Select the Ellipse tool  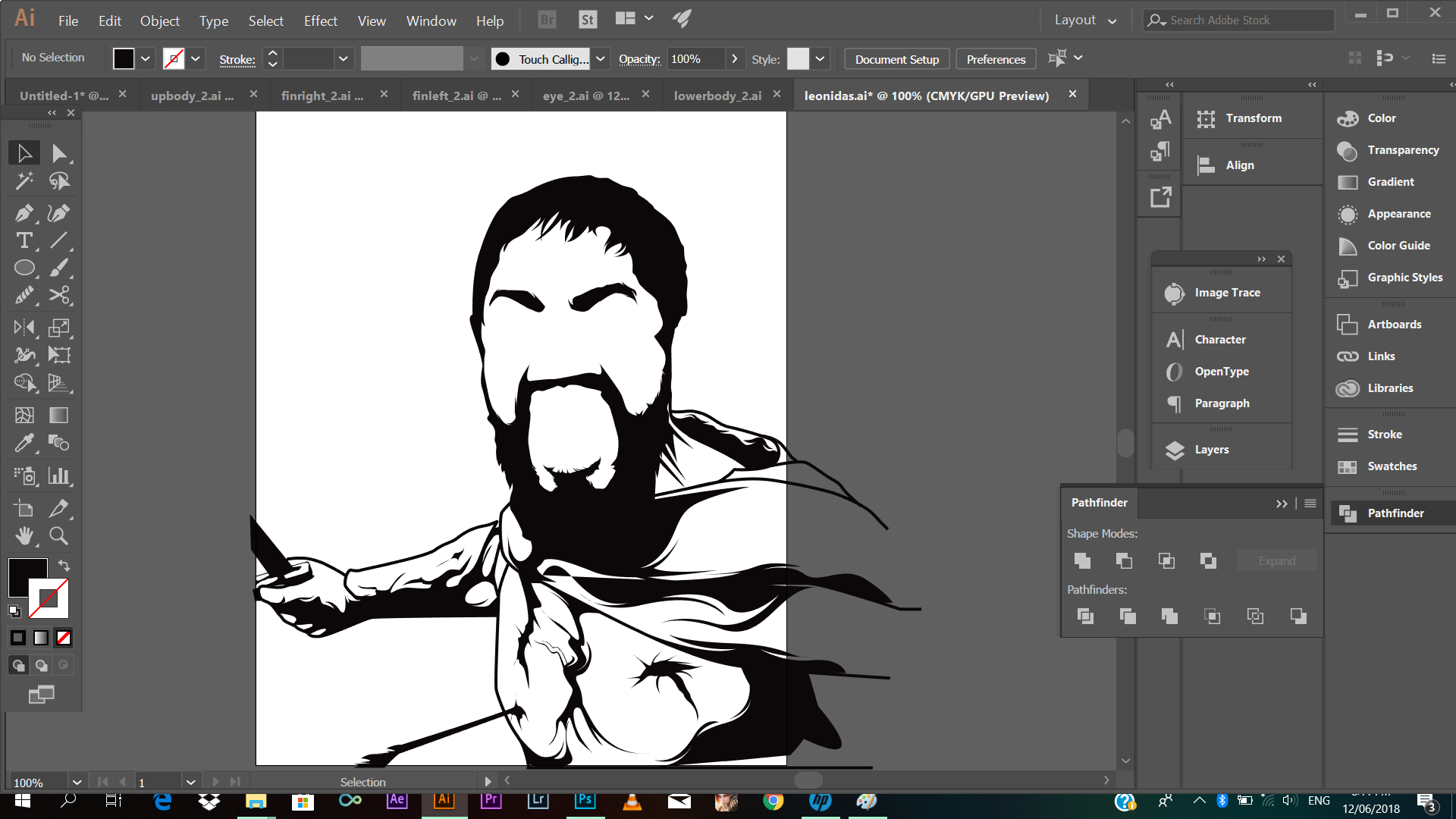click(x=24, y=268)
